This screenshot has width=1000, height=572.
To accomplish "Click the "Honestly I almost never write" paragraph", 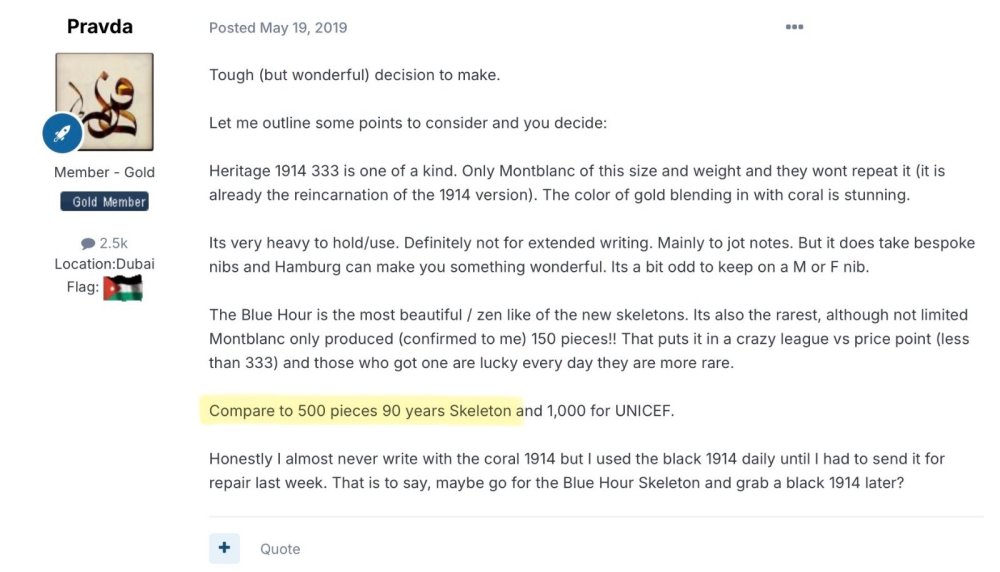I will pyautogui.click(x=577, y=471).
